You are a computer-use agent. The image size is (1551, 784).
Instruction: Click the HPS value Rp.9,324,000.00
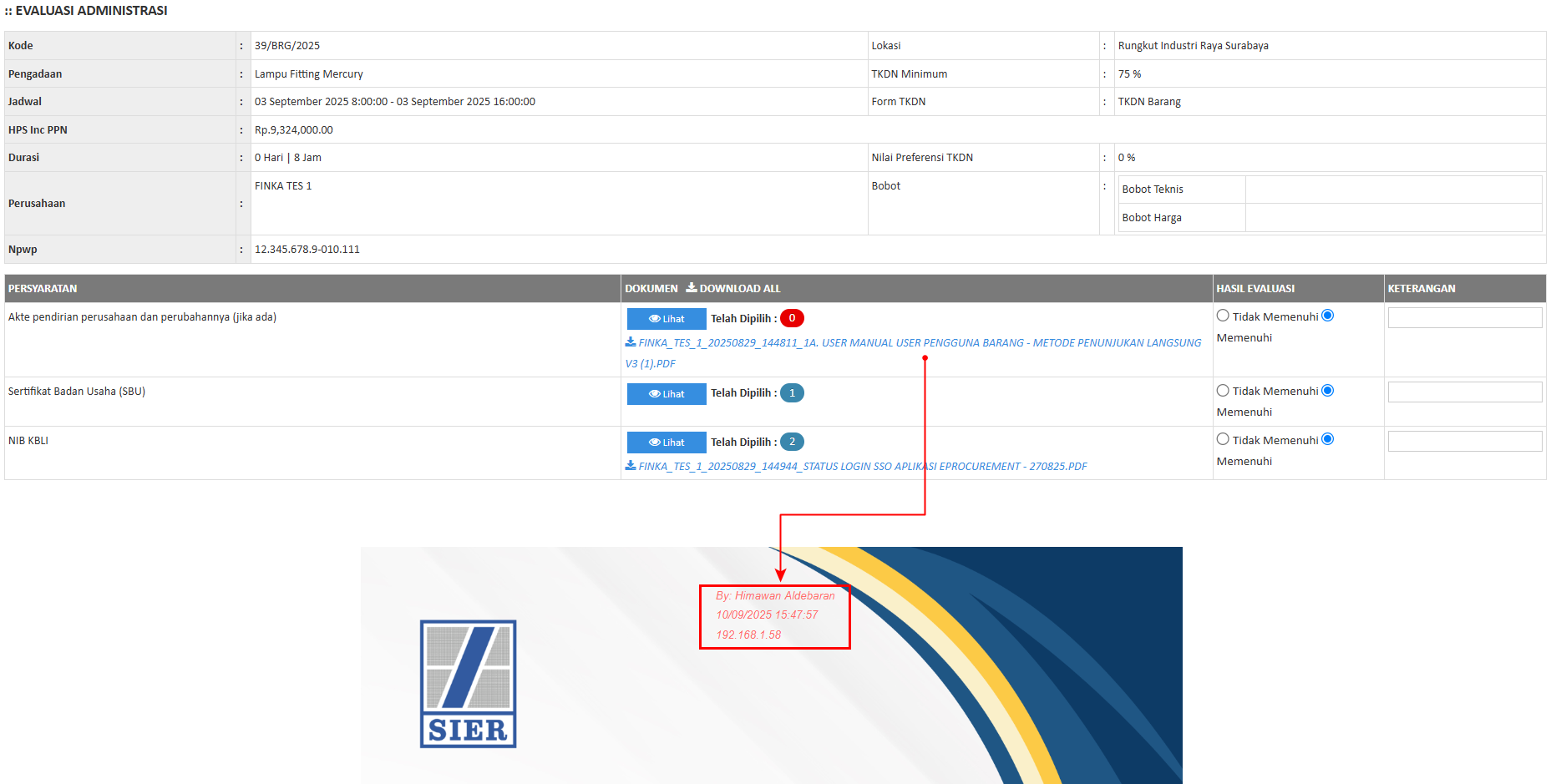pos(294,130)
